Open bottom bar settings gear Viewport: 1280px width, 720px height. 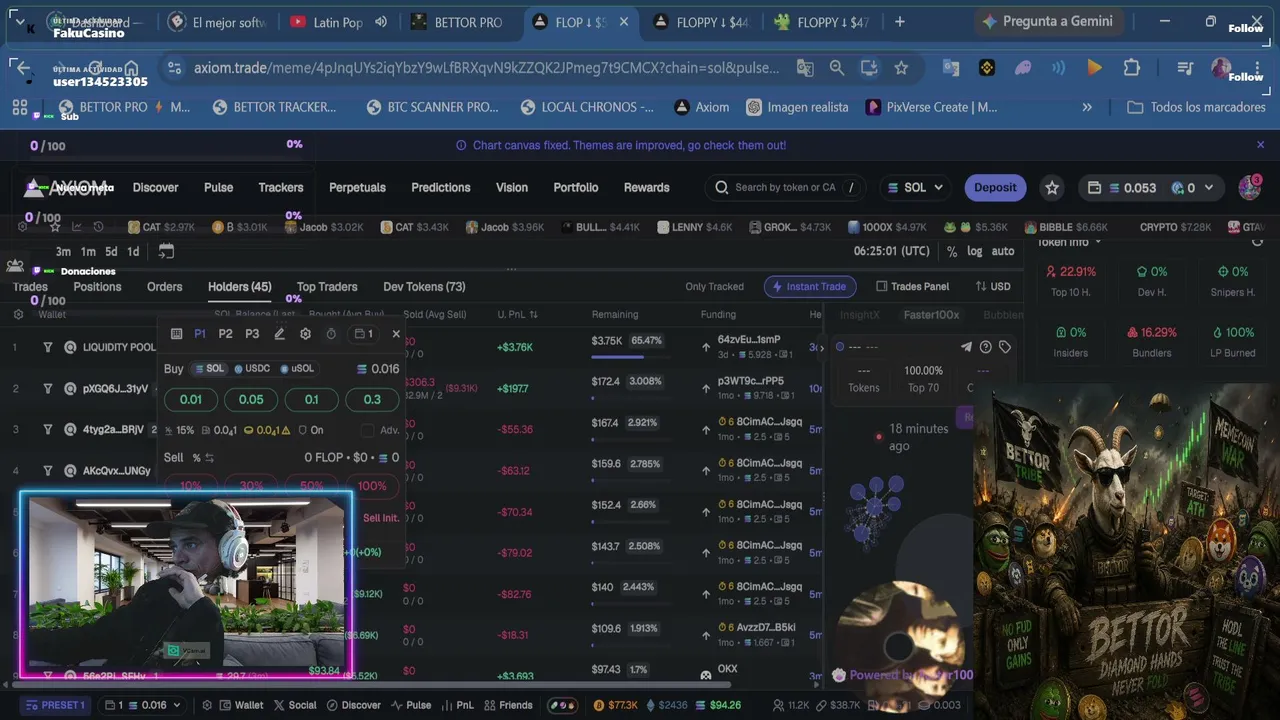pos(206,705)
